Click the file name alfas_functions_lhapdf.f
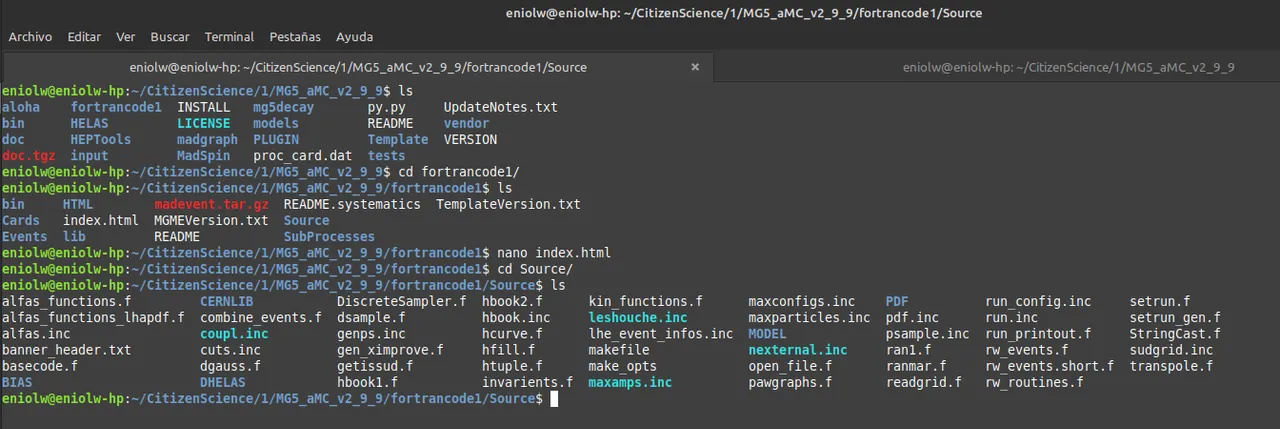This screenshot has height=429, width=1280. (93, 318)
